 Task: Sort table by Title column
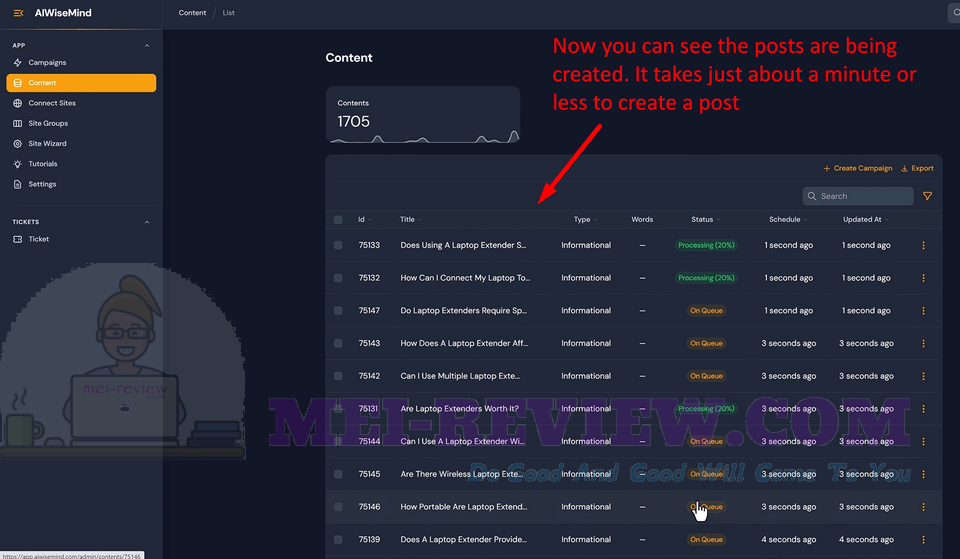tap(411, 219)
